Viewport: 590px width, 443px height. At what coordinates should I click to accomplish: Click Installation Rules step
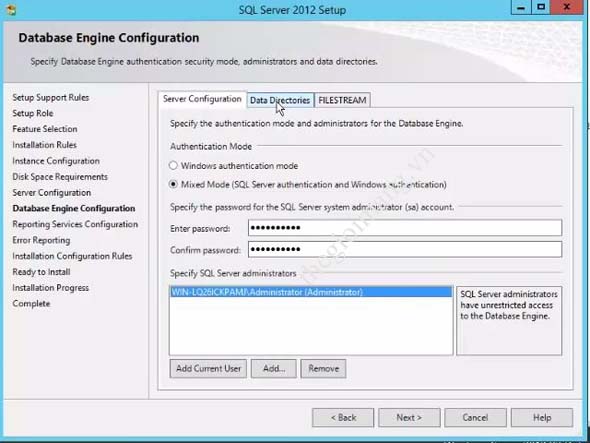44,145
